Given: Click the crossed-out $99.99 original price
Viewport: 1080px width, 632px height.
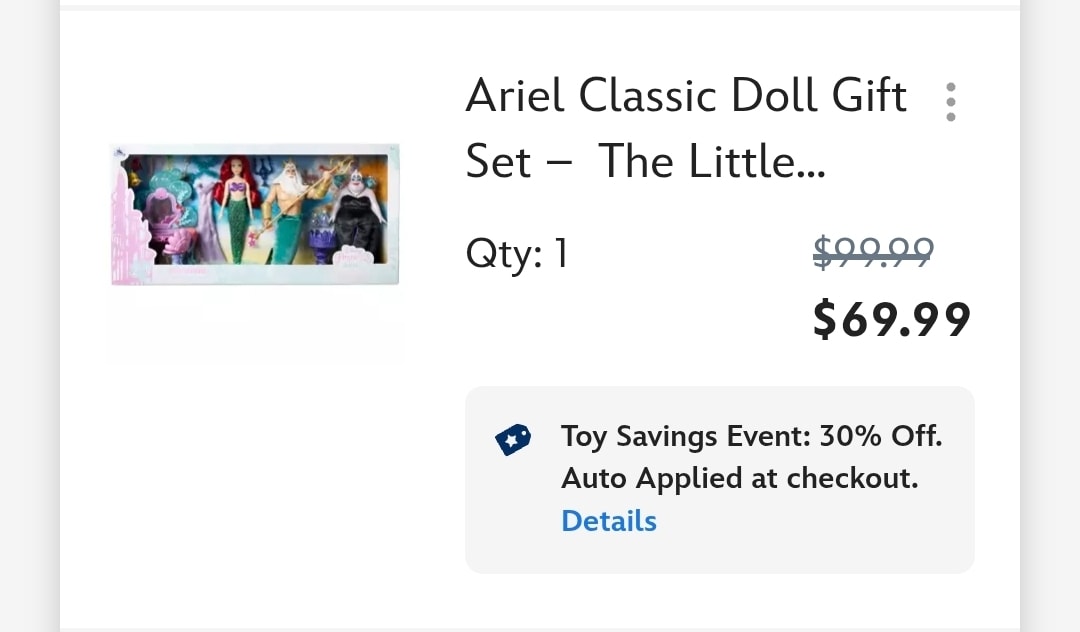Looking at the screenshot, I should point(873,252).
